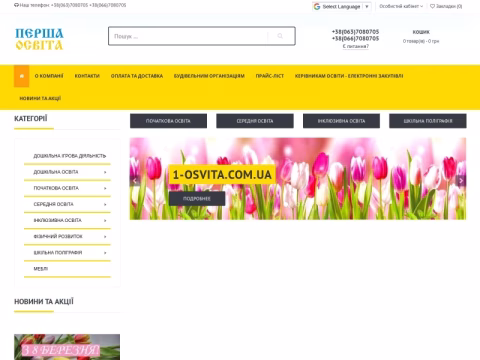Click the search input field
Viewport: 480px width, 360px height.
click(x=188, y=36)
